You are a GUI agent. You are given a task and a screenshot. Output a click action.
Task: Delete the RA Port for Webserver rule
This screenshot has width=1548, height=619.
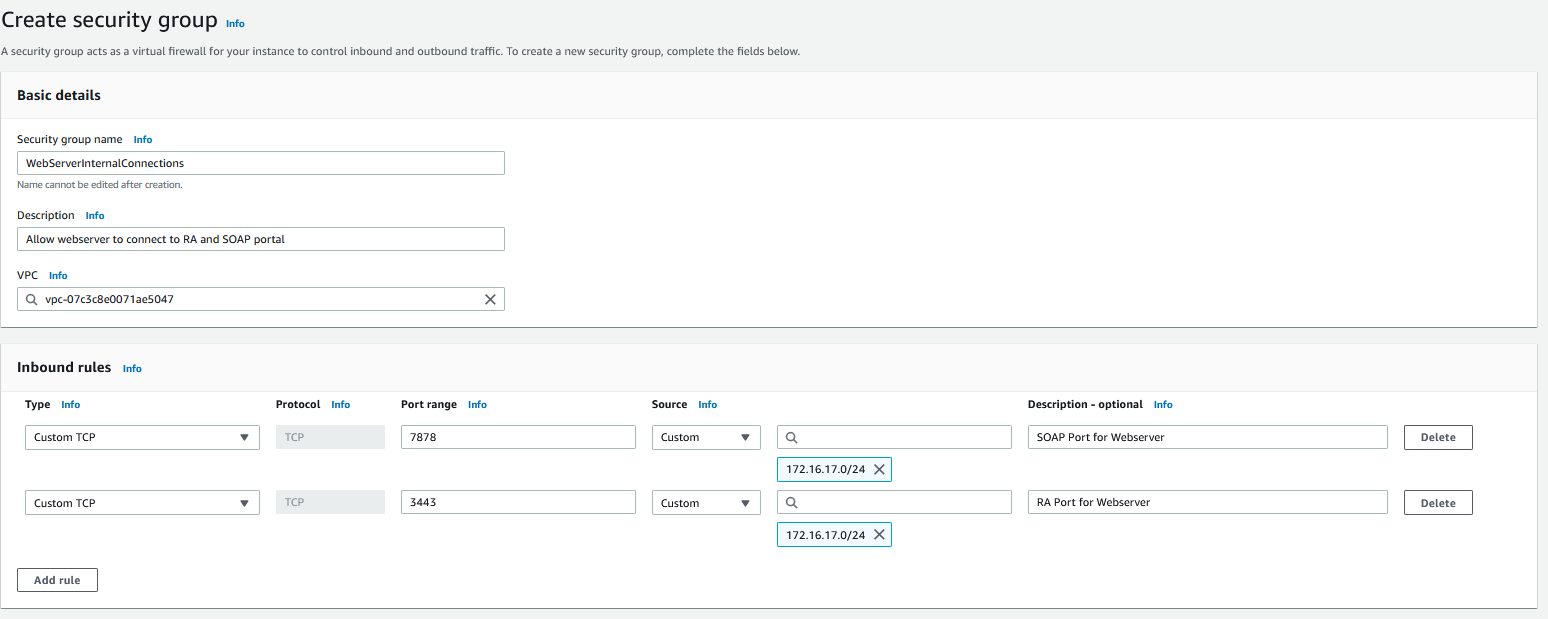coord(1437,503)
